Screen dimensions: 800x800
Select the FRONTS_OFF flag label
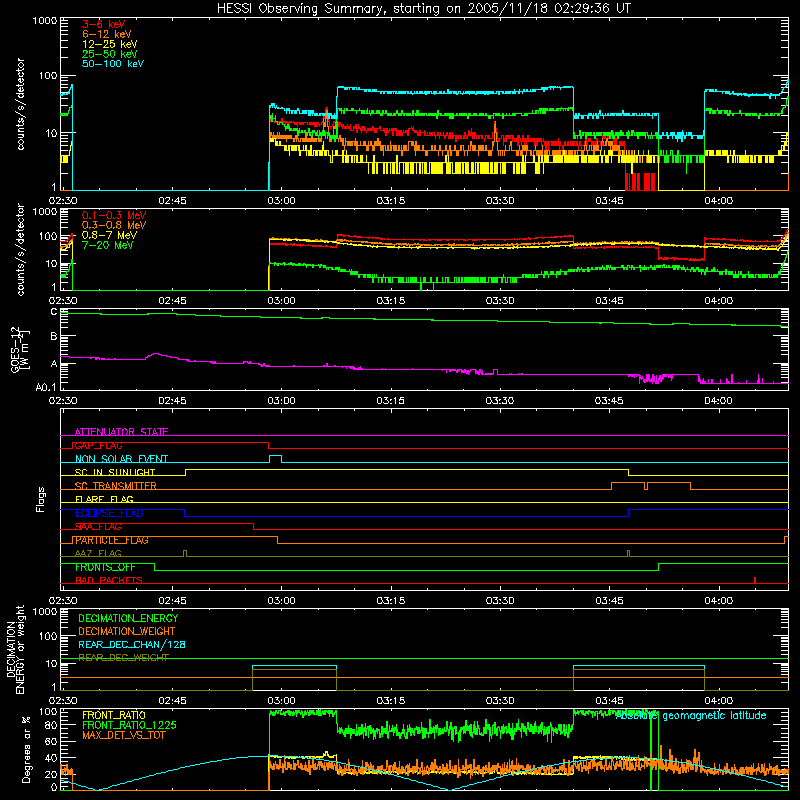click(x=105, y=567)
